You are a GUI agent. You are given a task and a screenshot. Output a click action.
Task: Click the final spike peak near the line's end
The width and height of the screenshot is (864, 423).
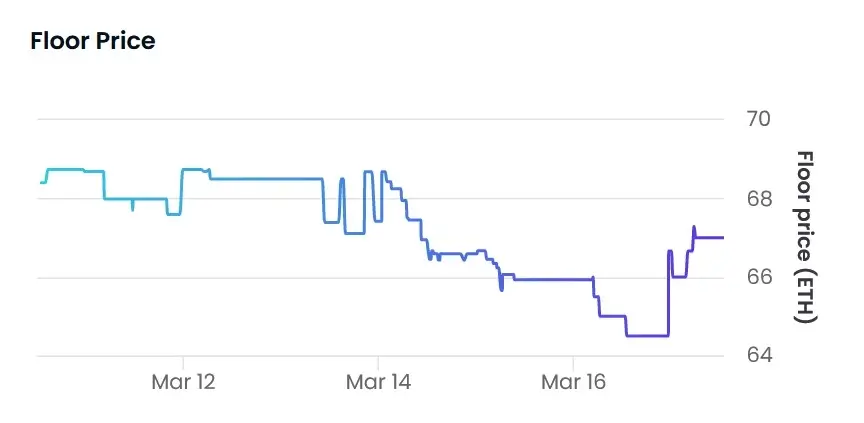[694, 227]
